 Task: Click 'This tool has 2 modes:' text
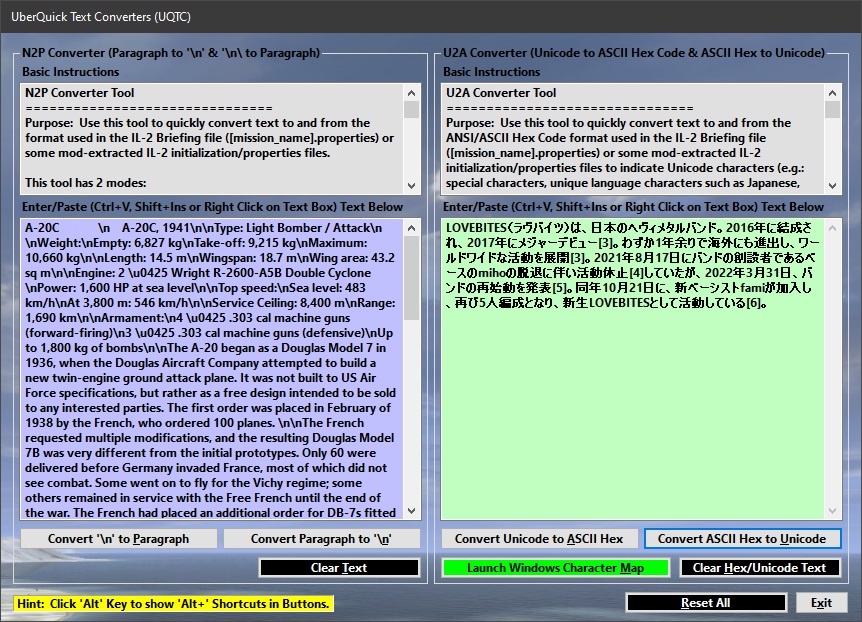tap(86, 183)
